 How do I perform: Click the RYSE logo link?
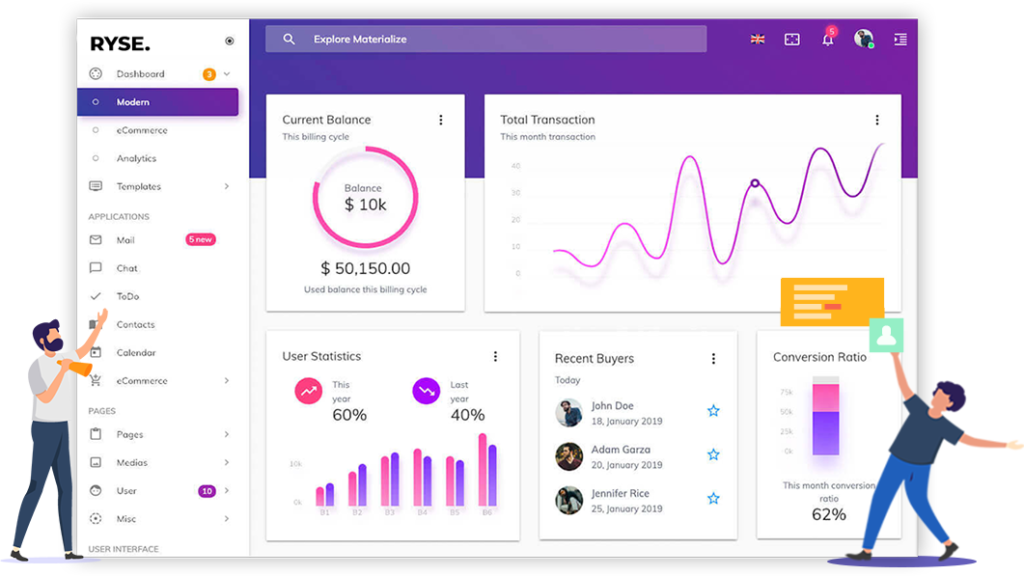click(120, 44)
